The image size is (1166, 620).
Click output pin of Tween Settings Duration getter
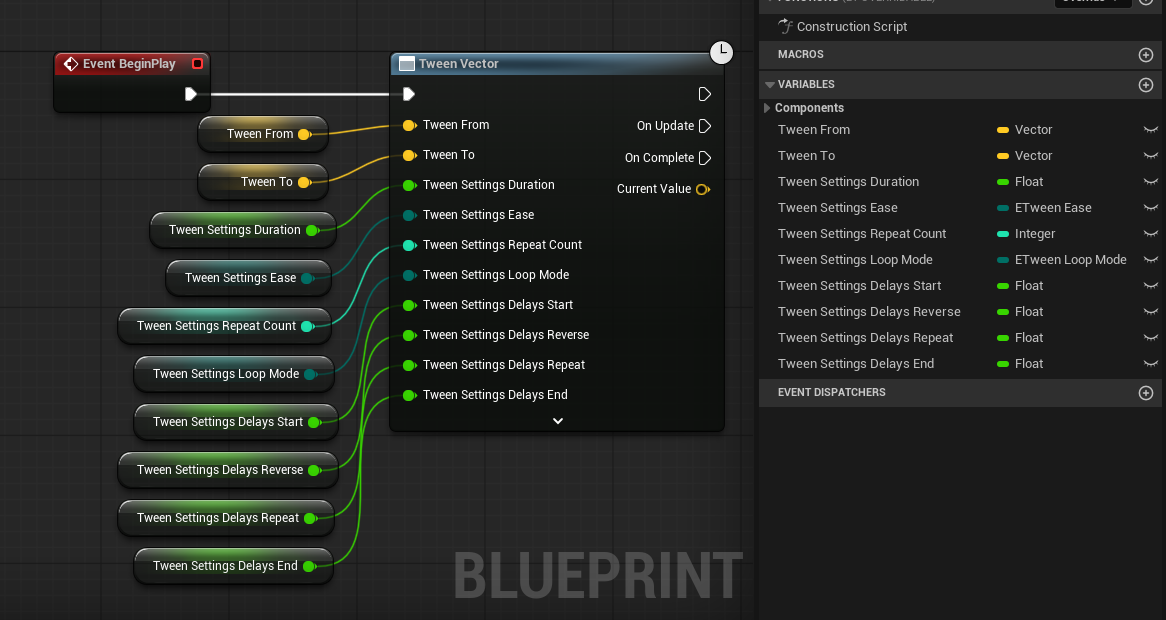pyautogui.click(x=312, y=230)
